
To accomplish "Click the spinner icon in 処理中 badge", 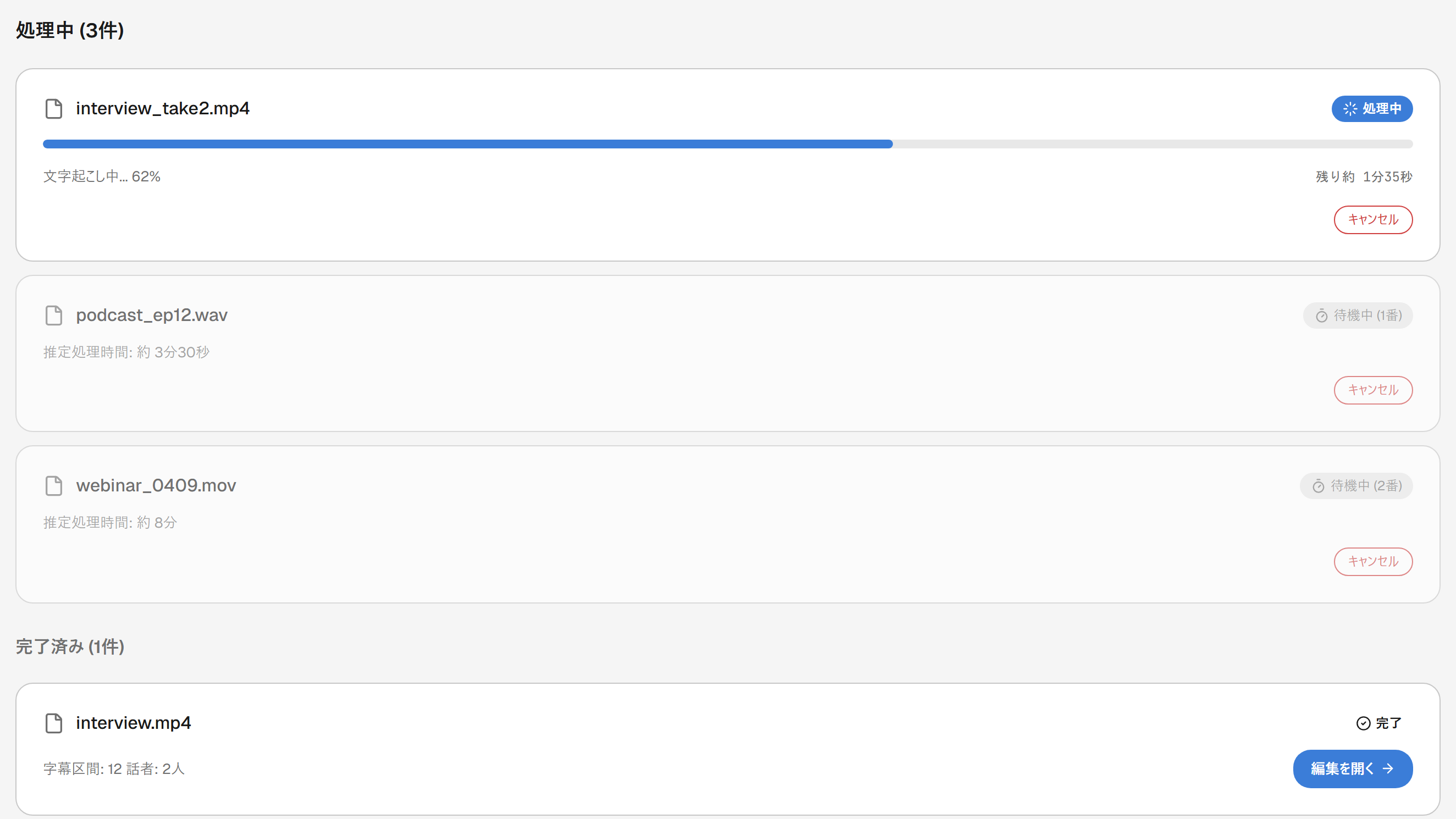I will tap(1350, 108).
